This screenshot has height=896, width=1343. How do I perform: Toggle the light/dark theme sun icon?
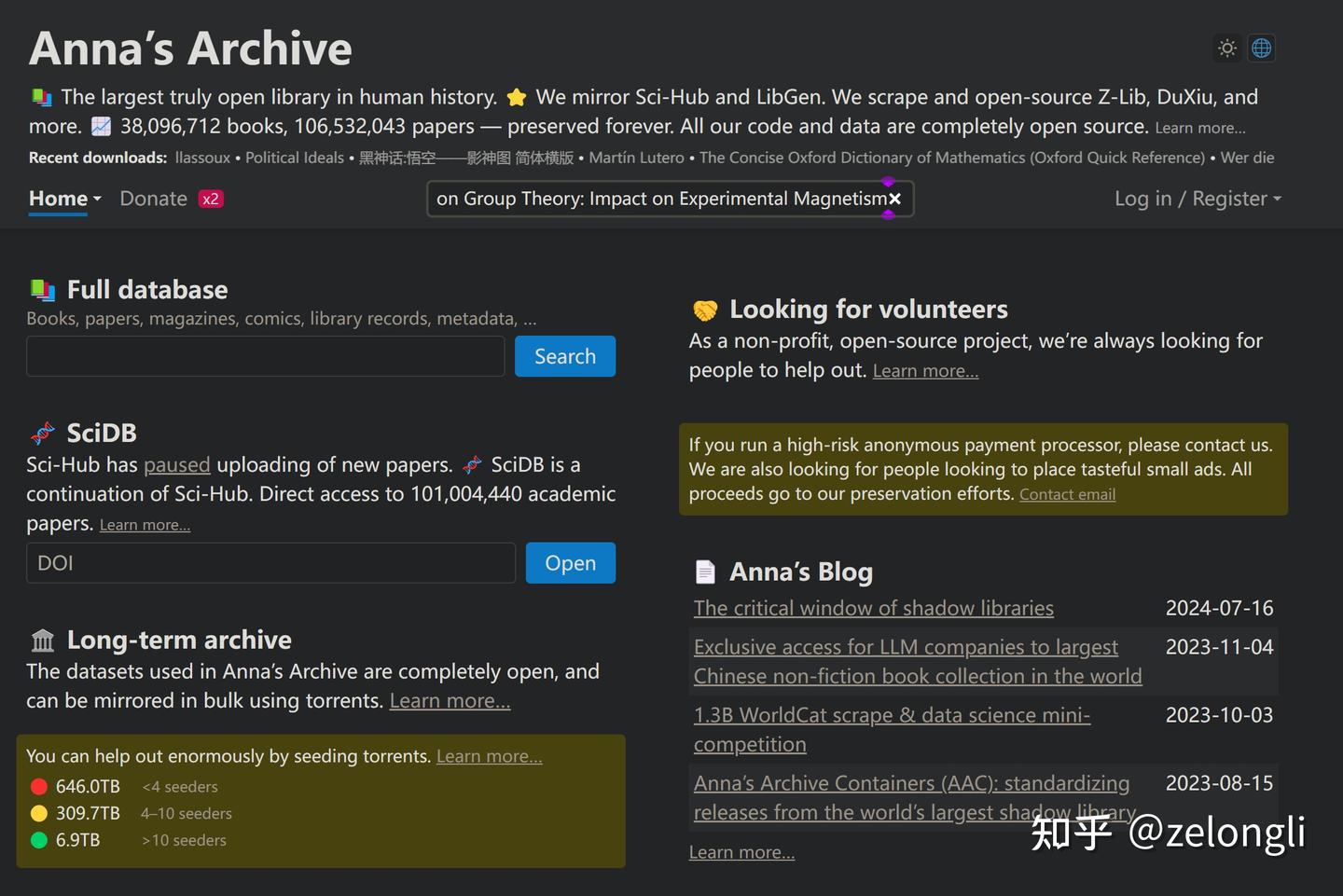coord(1227,48)
